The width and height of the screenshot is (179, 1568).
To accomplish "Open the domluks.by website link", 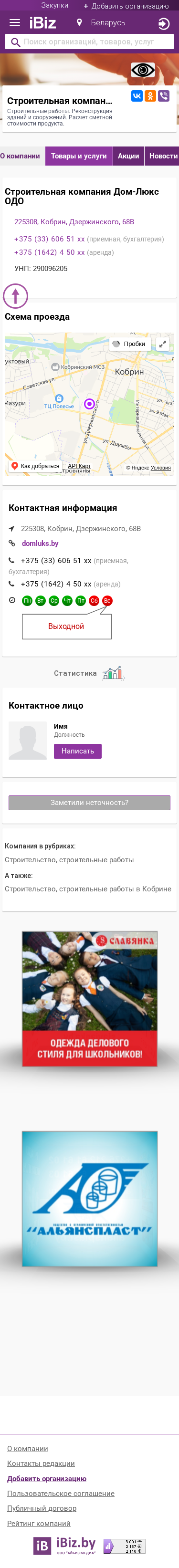I will [x=40, y=544].
